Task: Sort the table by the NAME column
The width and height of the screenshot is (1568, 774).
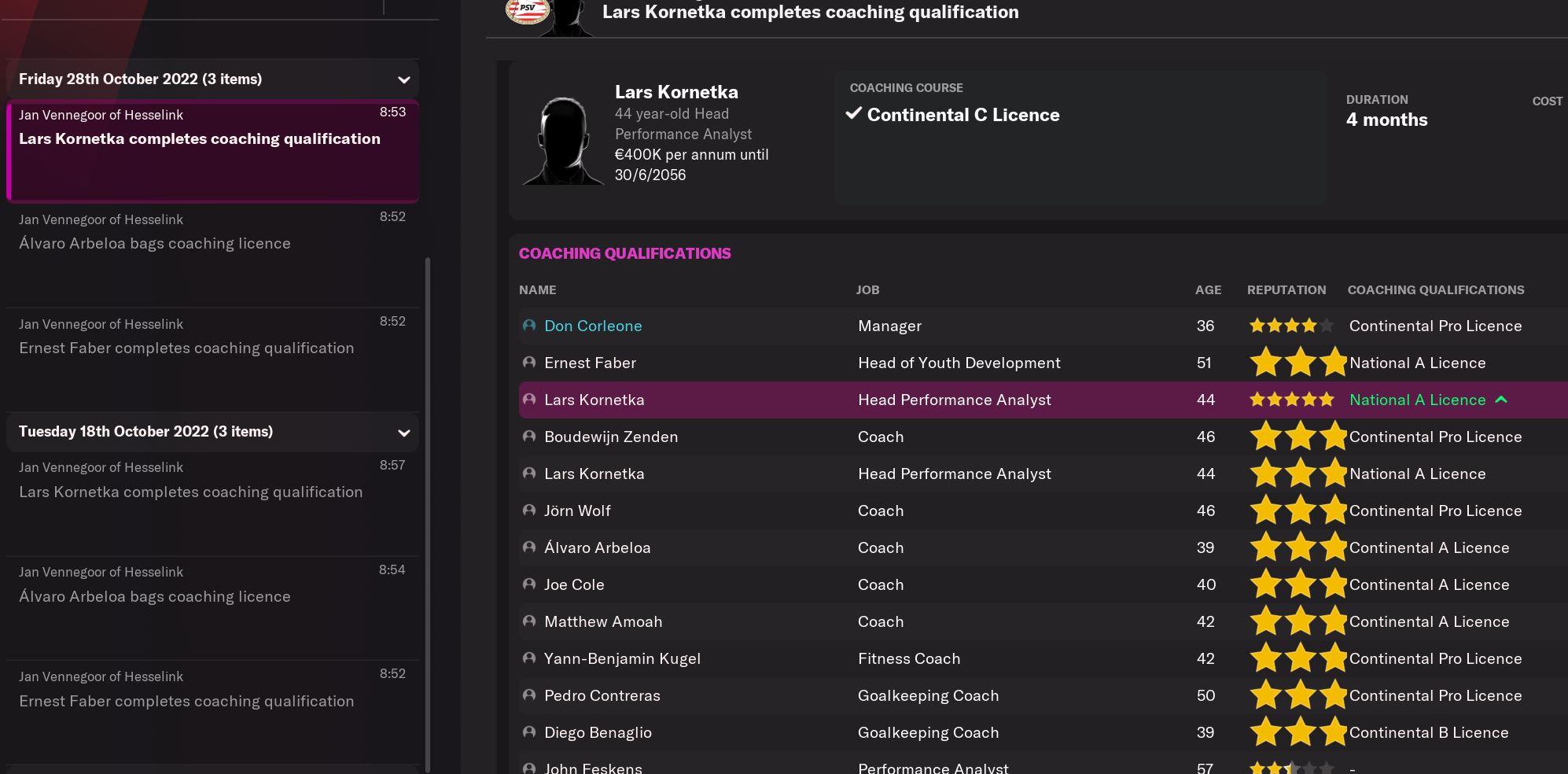Action: (537, 289)
